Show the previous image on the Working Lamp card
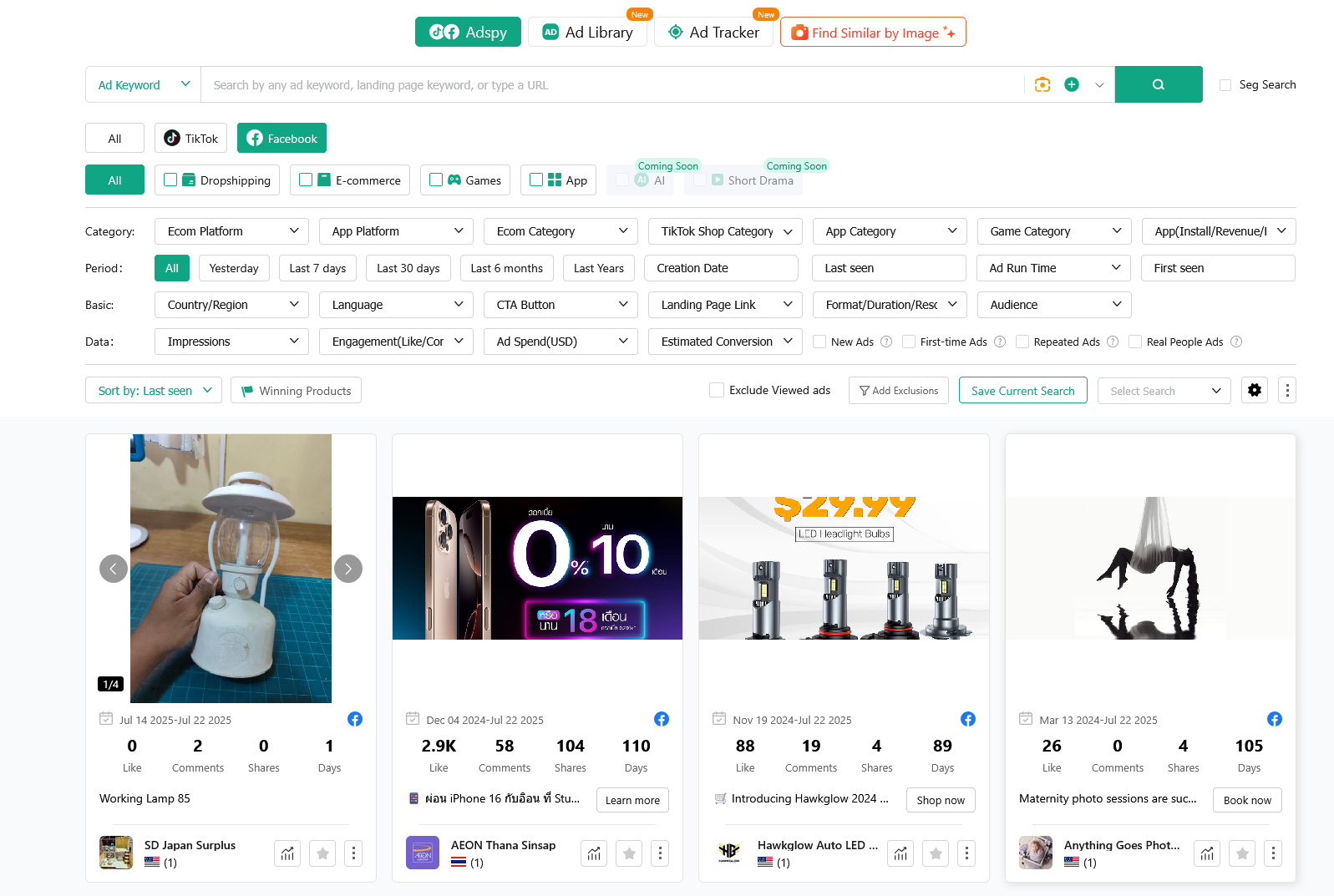The width and height of the screenshot is (1334, 896). pos(114,569)
